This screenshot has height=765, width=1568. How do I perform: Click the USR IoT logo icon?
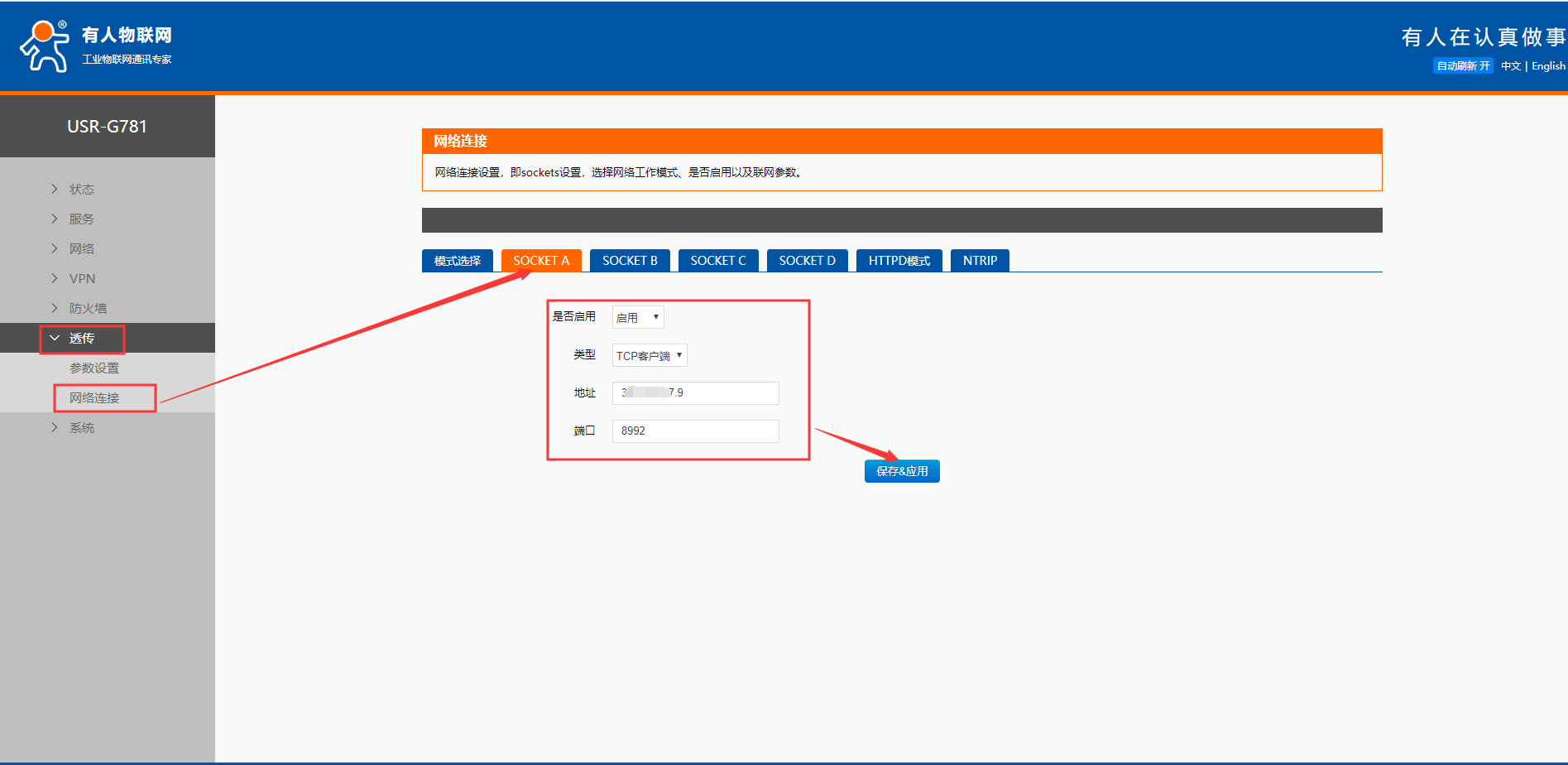45,46
